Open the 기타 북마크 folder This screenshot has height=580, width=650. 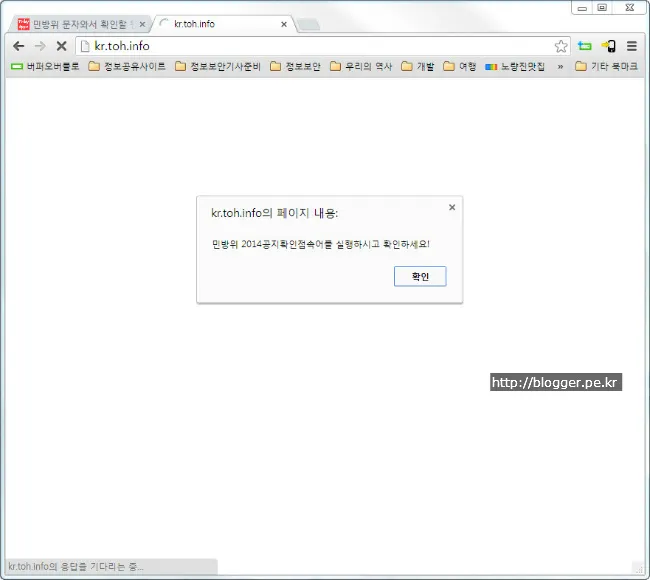tap(606, 66)
